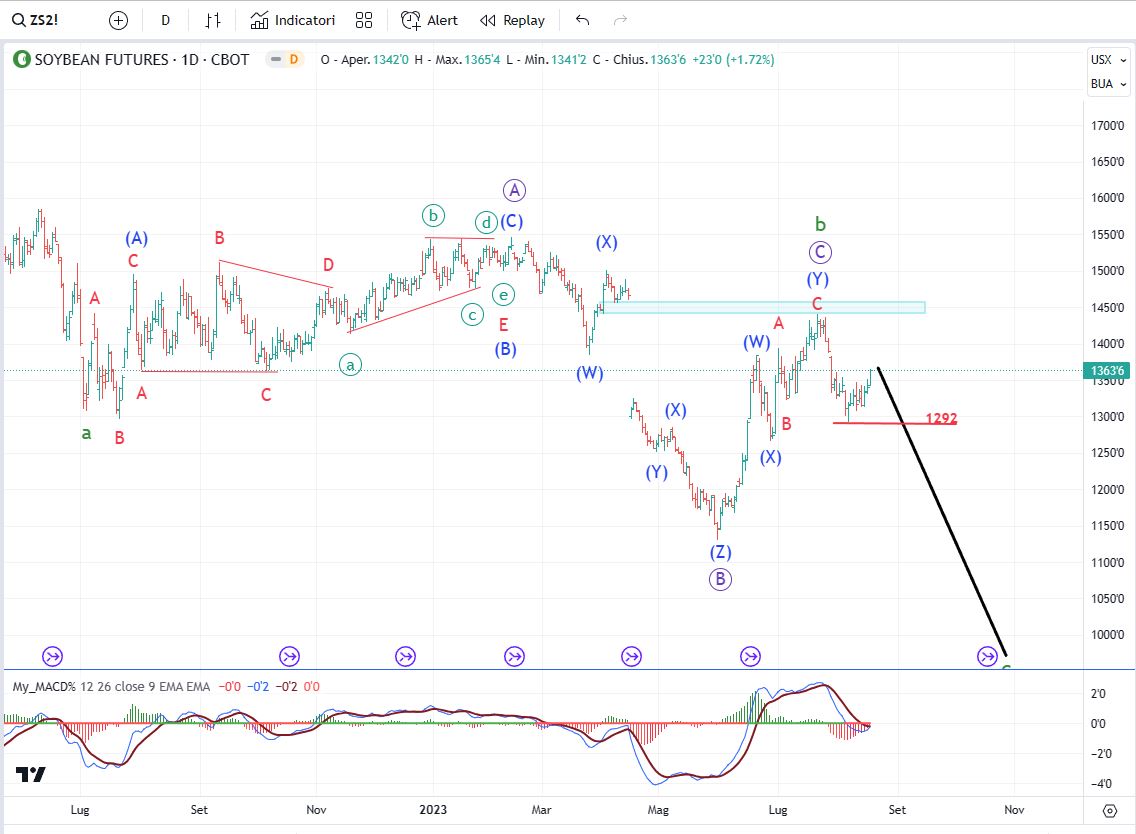Click the circled d teal label

[x=486, y=222]
